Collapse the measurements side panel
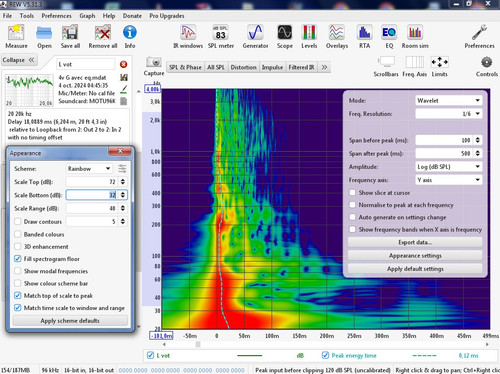This screenshot has height=374, width=500. click(x=19, y=60)
